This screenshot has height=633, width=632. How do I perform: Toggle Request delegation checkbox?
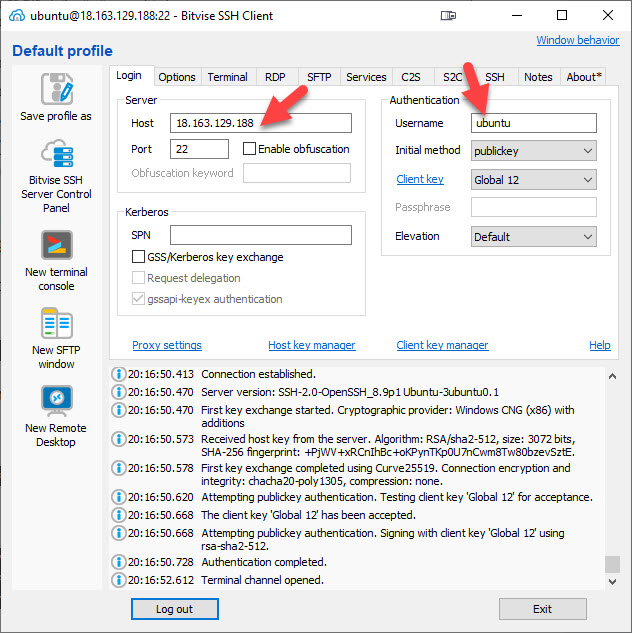138,278
